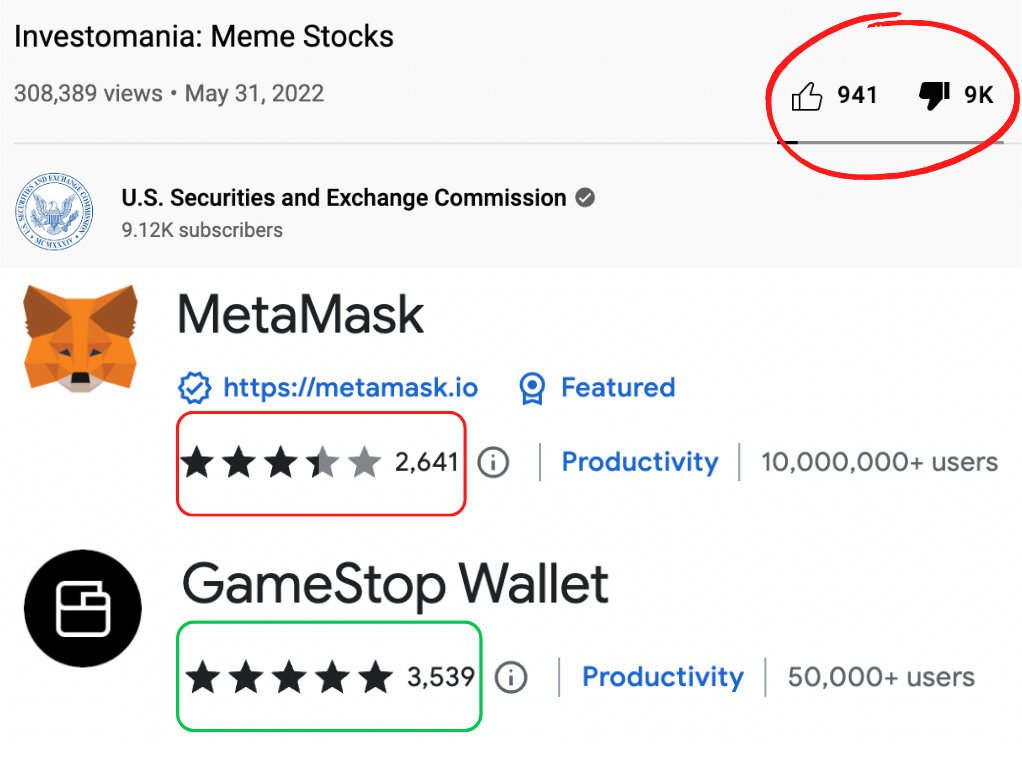1022x770 pixels.
Task: Click the MetaMask fox logo
Action: click(x=81, y=338)
